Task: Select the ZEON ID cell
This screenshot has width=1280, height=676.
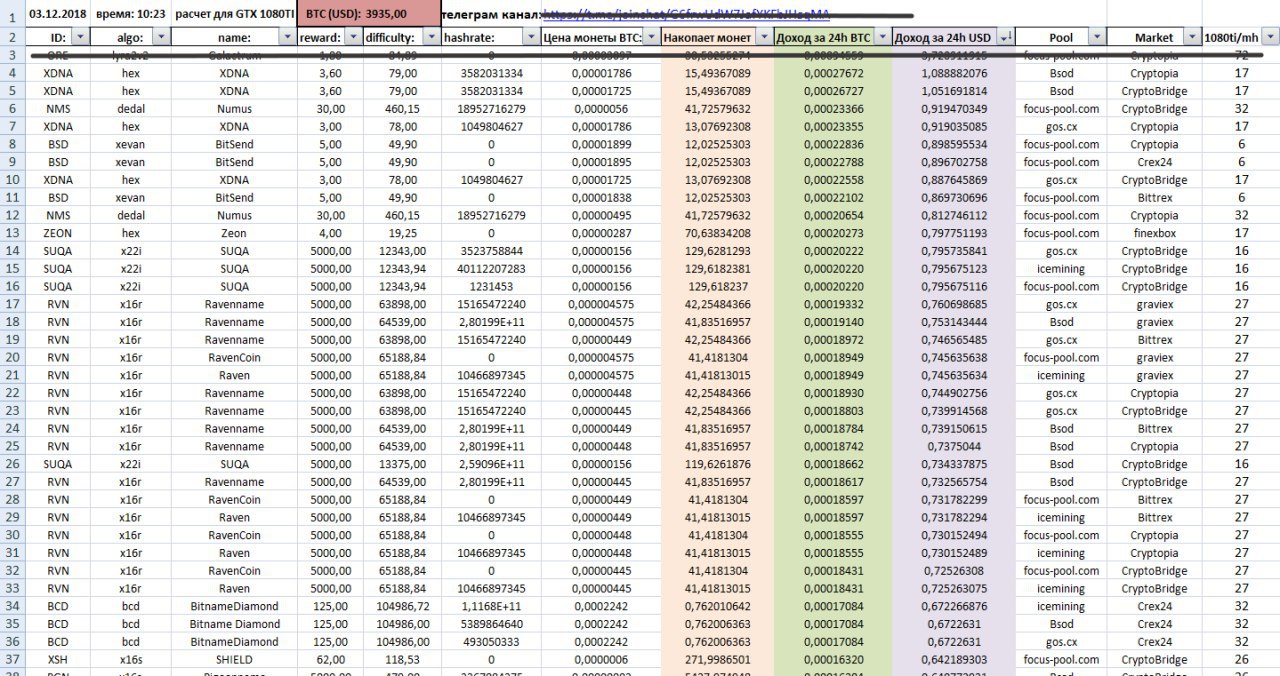Action: coord(58,233)
